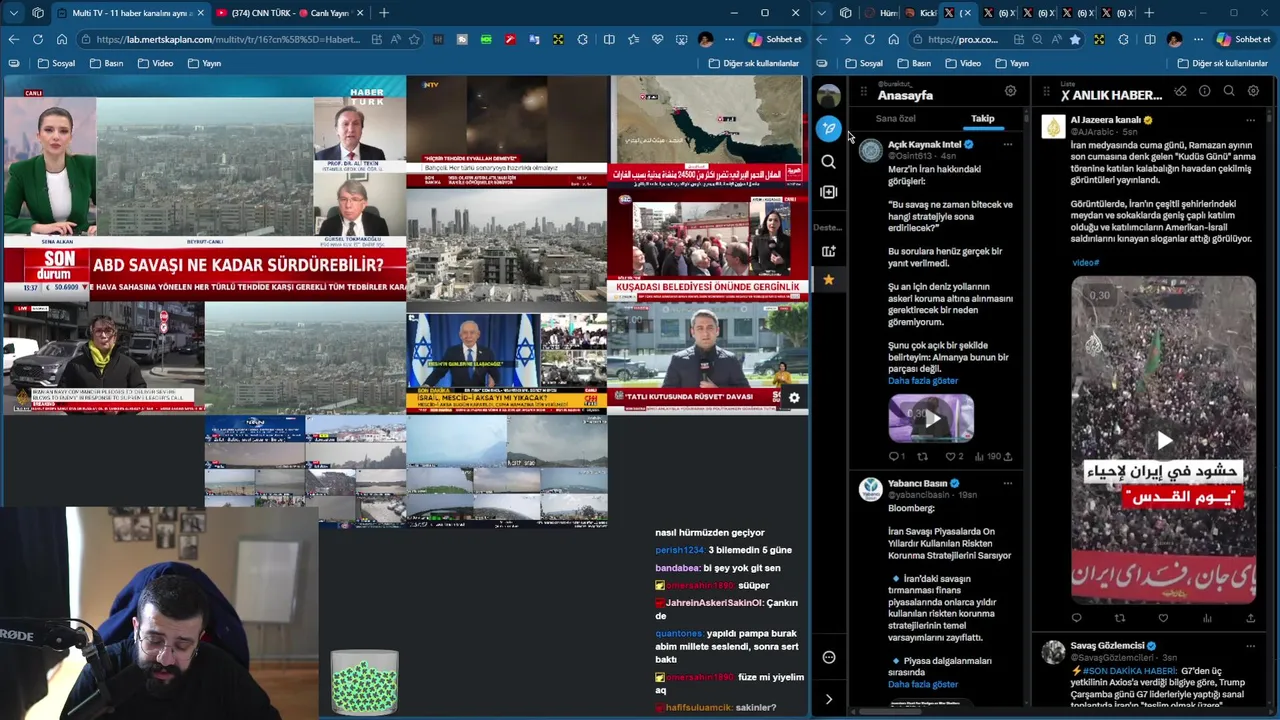Expand Merz post with Daha fazla göster
Screen dimensions: 1280x720
pos(923,381)
